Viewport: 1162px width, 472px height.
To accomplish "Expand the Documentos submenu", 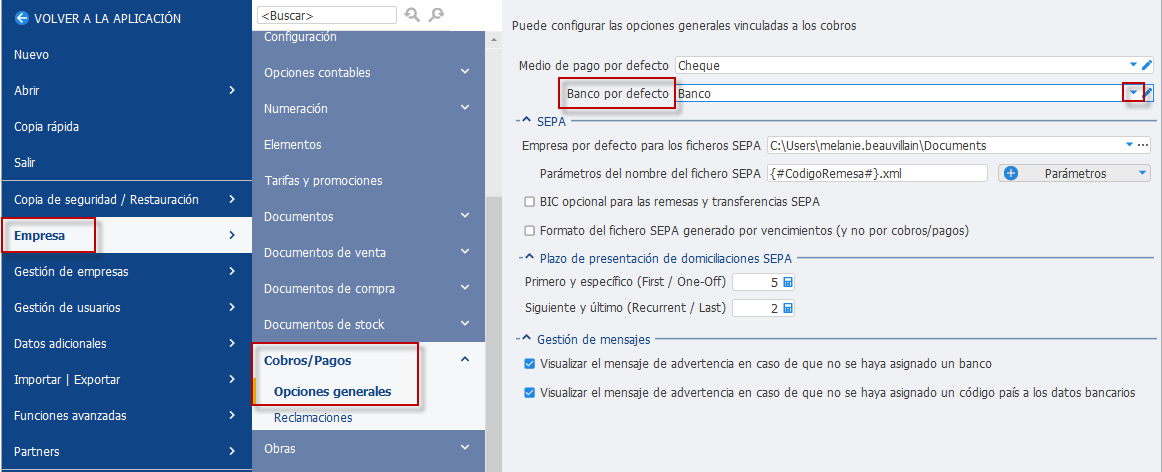I will click(465, 216).
